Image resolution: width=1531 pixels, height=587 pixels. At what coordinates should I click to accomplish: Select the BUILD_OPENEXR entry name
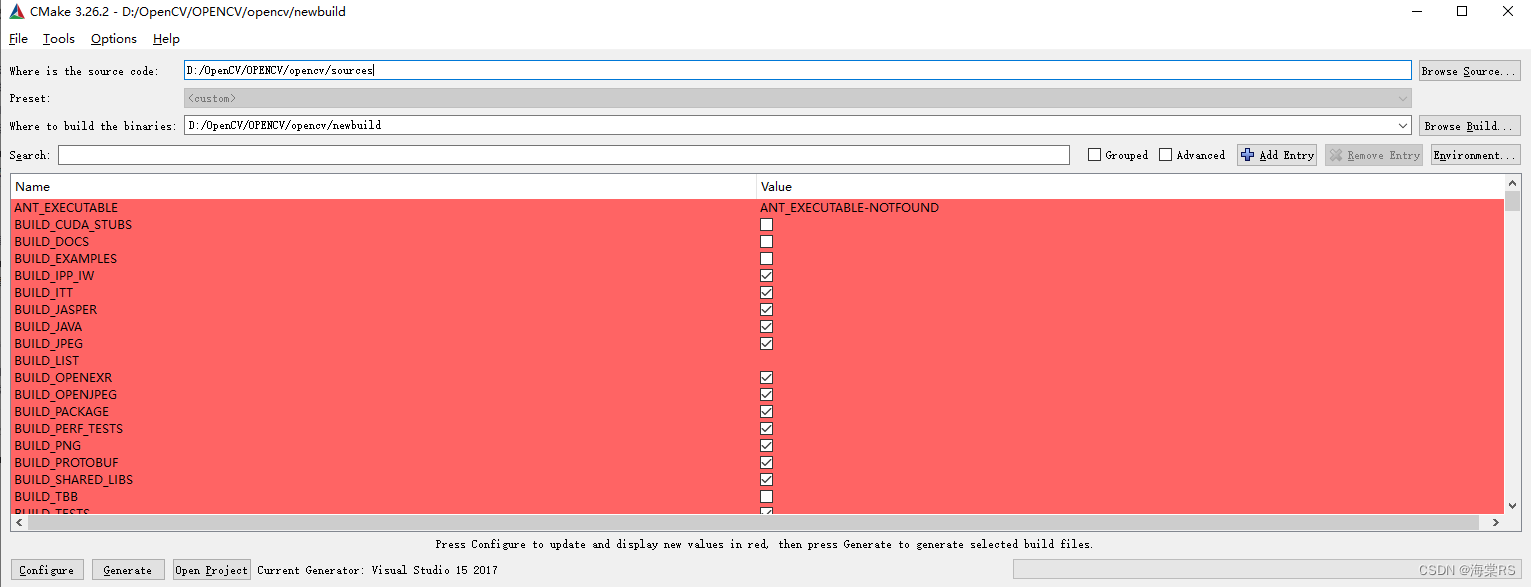click(x=63, y=378)
